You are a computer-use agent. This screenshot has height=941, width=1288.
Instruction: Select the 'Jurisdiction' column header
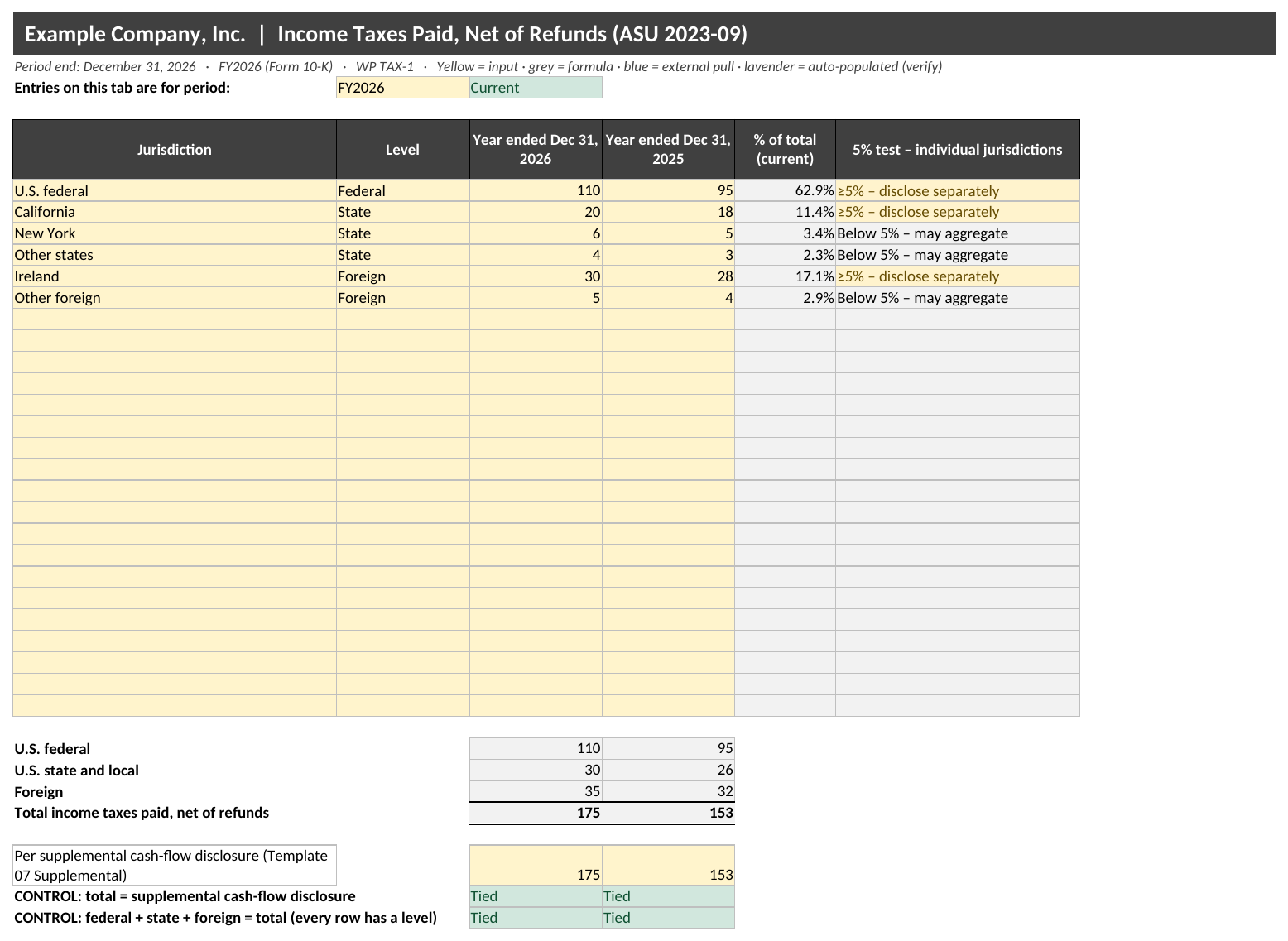175,150
